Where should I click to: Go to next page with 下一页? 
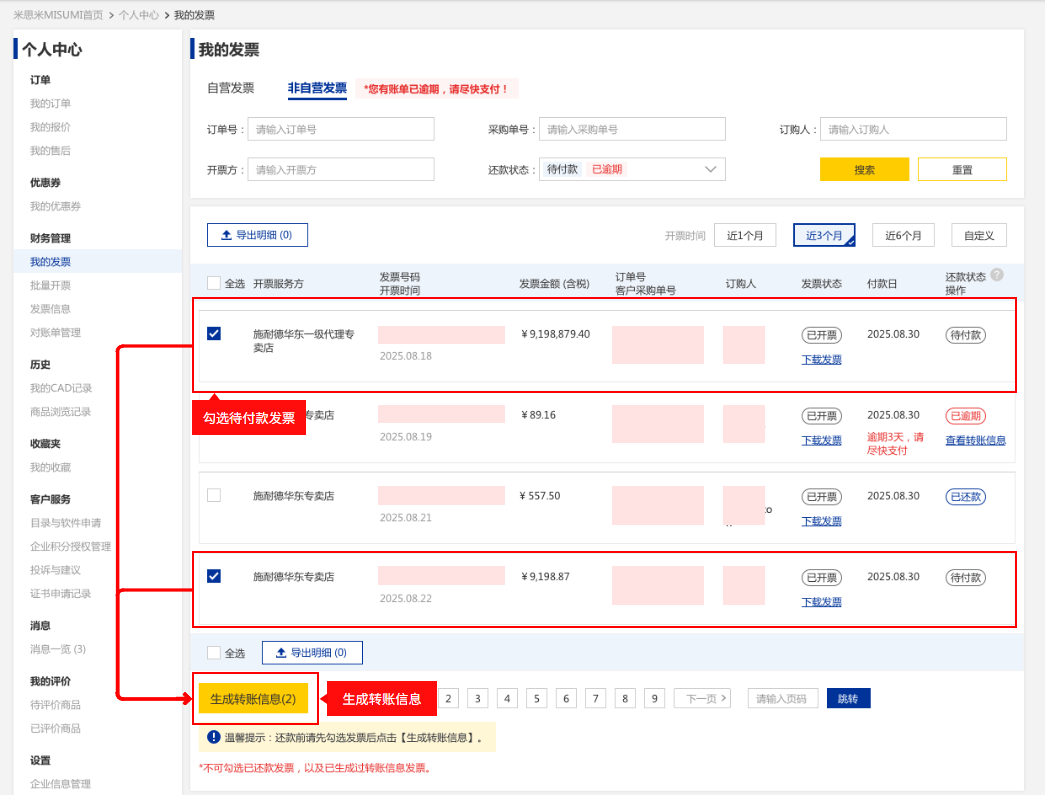pos(701,698)
